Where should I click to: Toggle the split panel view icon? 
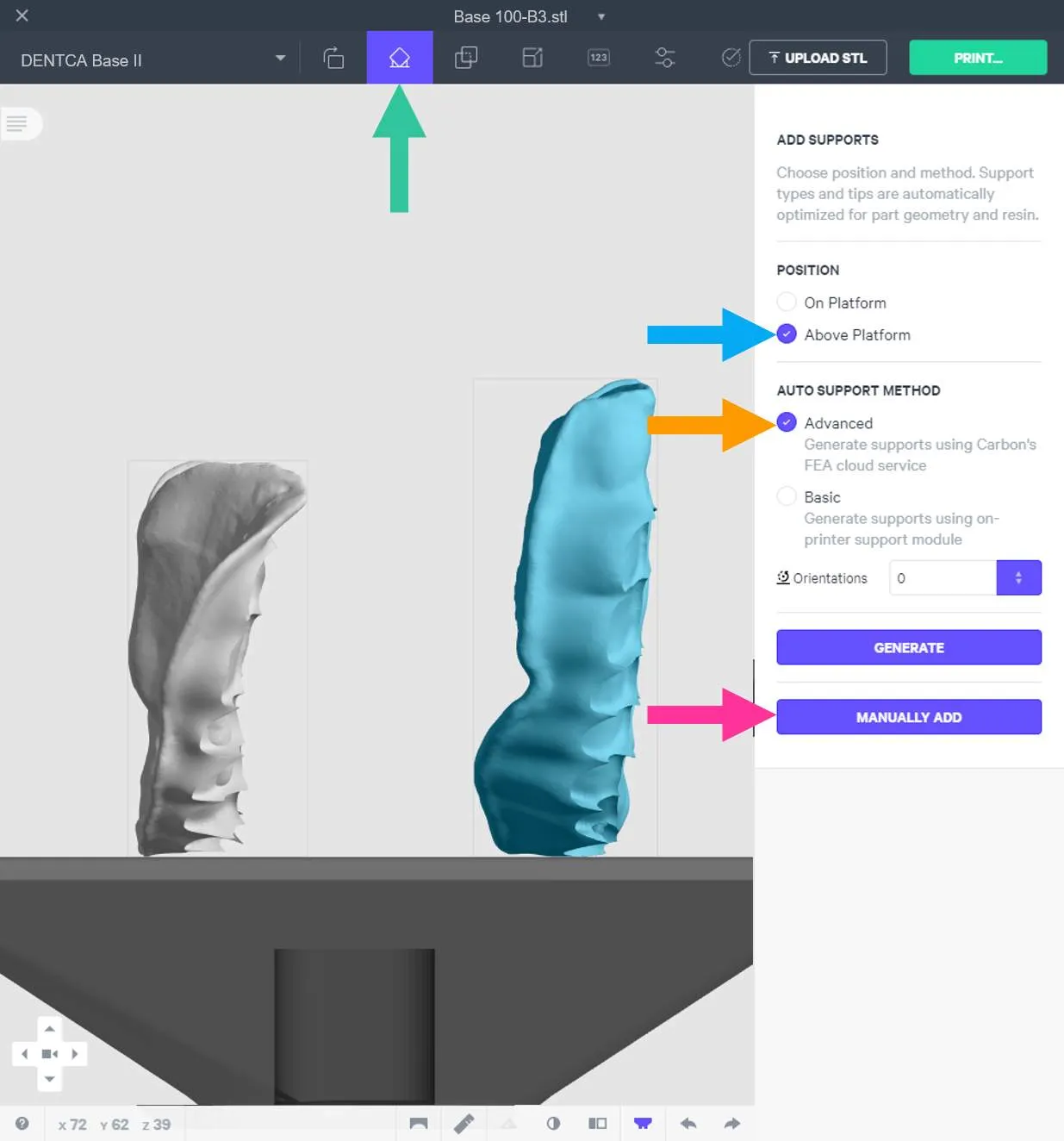click(x=597, y=1124)
